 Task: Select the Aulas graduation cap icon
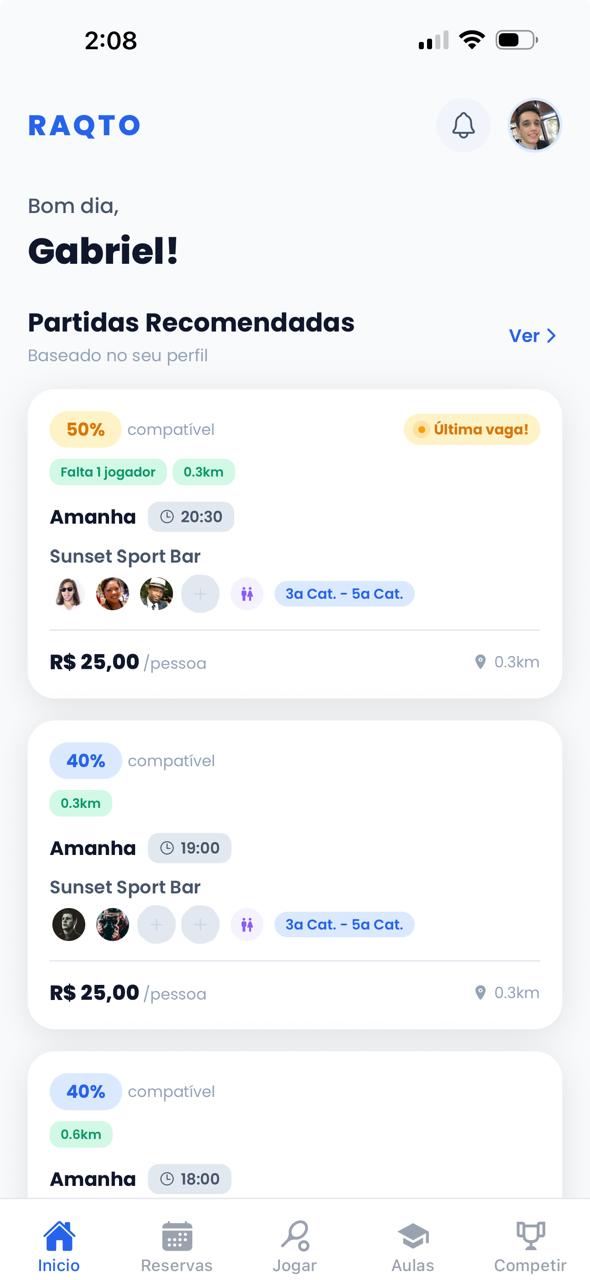coord(412,1234)
